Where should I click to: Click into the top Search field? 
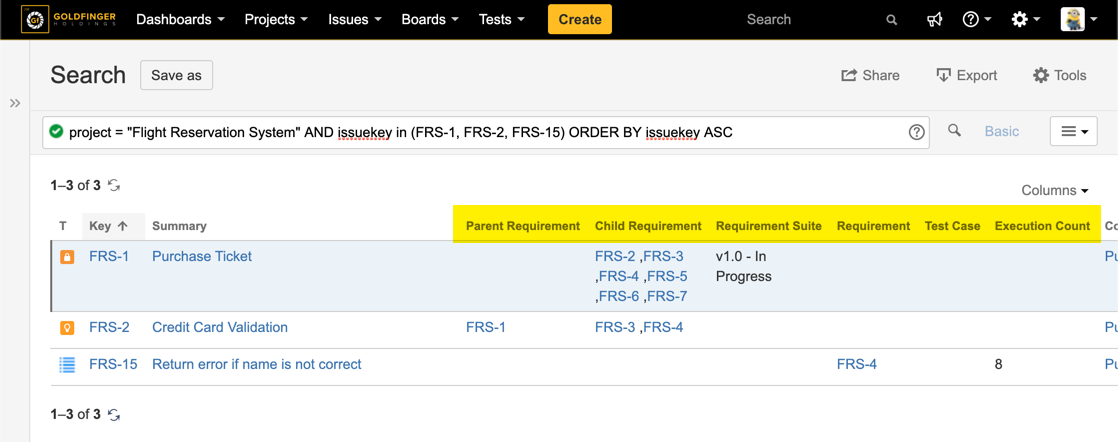[x=810, y=19]
